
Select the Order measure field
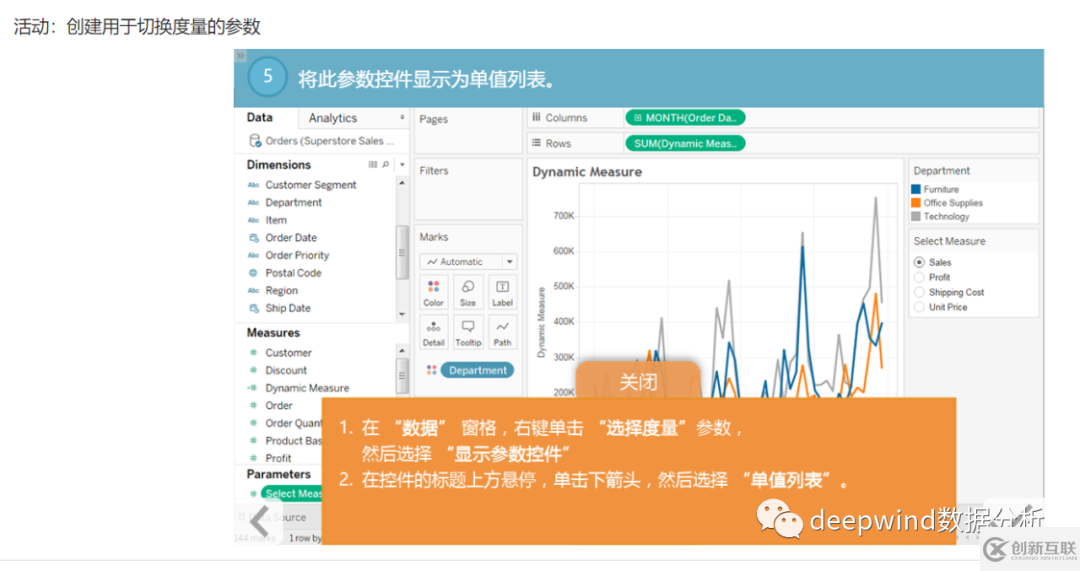tap(279, 406)
